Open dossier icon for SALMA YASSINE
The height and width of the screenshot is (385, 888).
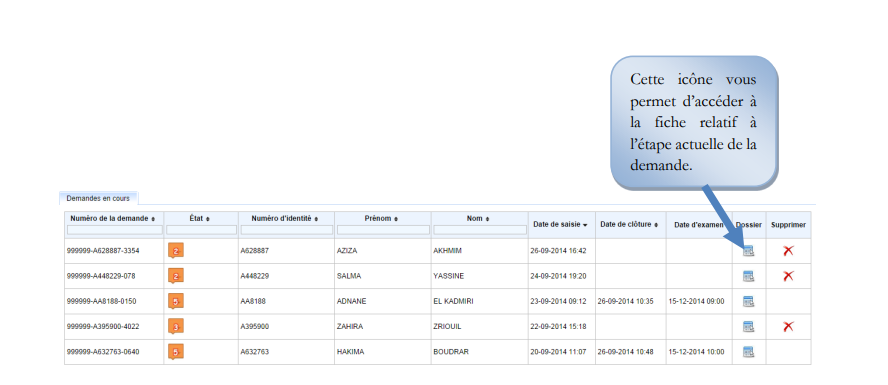[749, 276]
